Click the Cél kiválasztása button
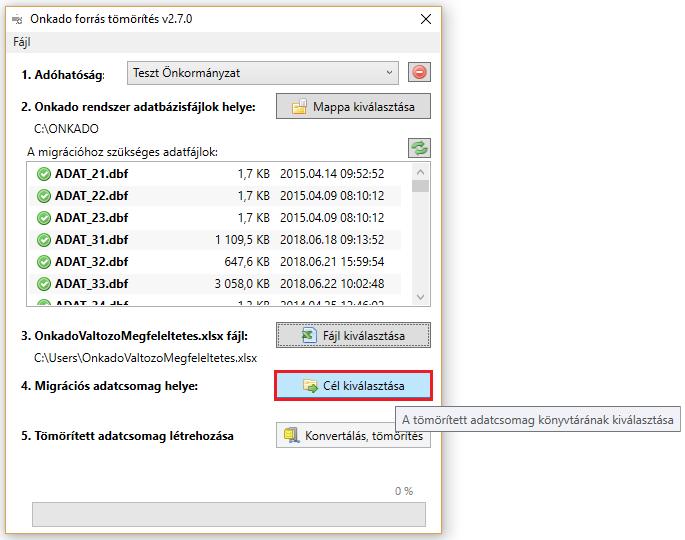The width and height of the screenshot is (685, 540). coord(353,386)
